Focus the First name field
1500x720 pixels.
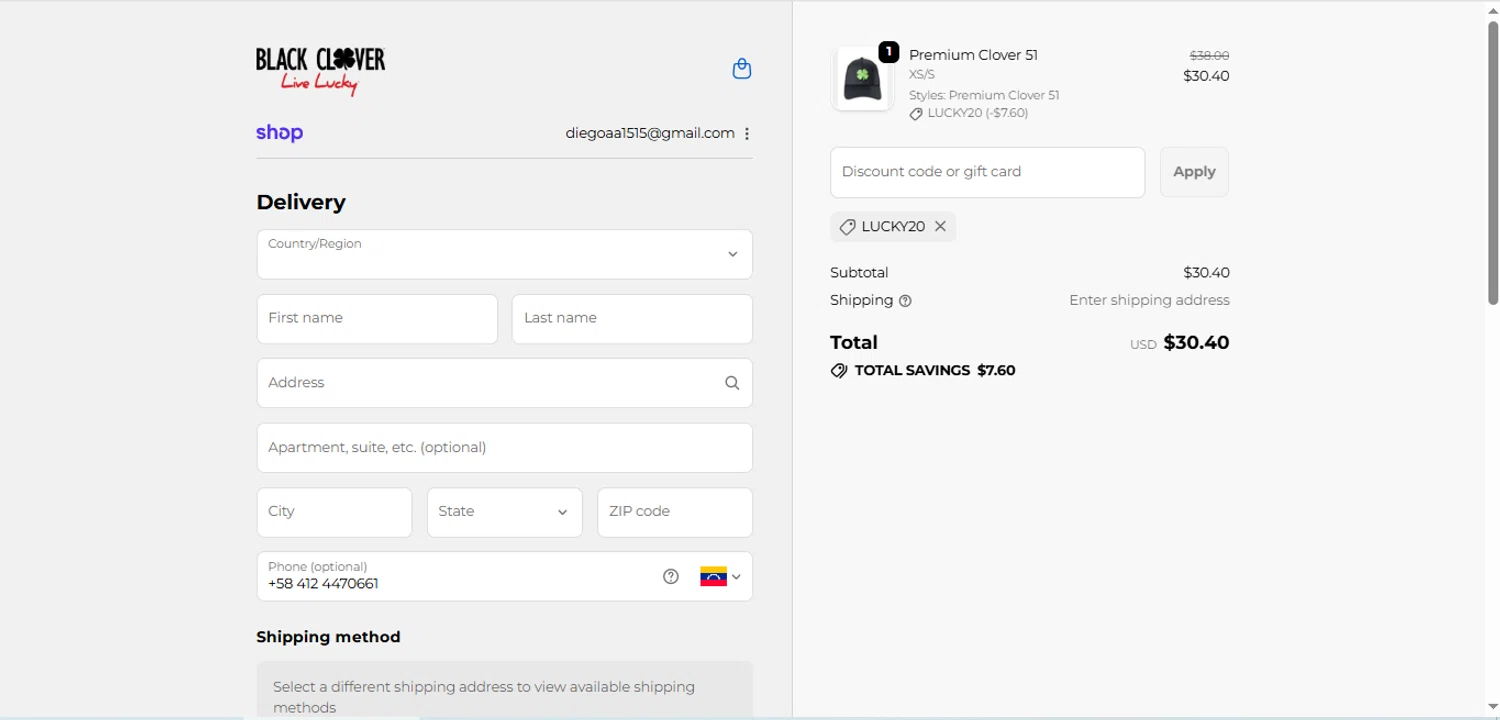(377, 319)
